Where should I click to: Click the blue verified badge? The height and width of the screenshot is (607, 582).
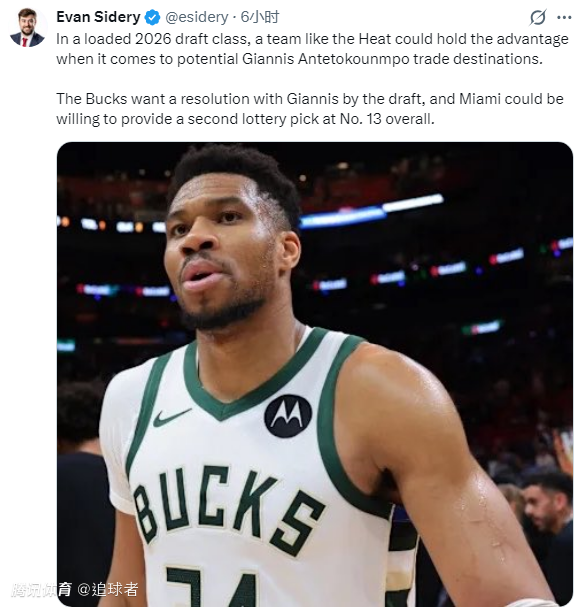(152, 17)
